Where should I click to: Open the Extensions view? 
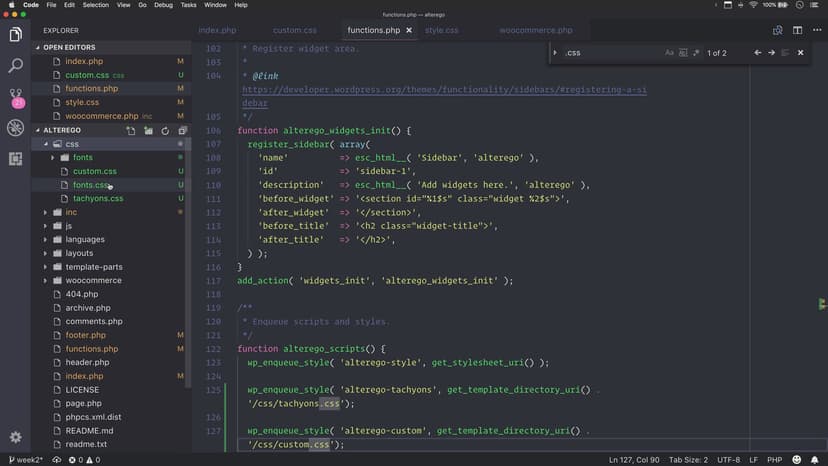[x=16, y=159]
